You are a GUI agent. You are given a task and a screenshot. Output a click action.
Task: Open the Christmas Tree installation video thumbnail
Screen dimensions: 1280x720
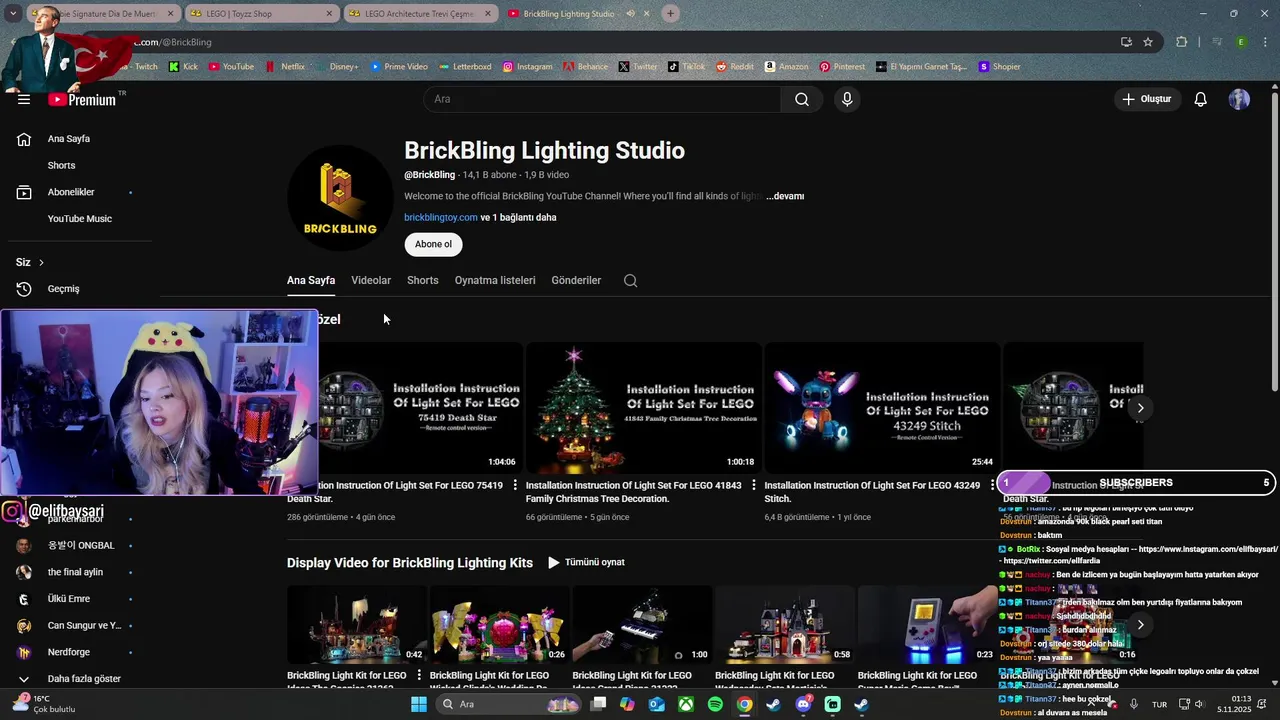click(644, 408)
